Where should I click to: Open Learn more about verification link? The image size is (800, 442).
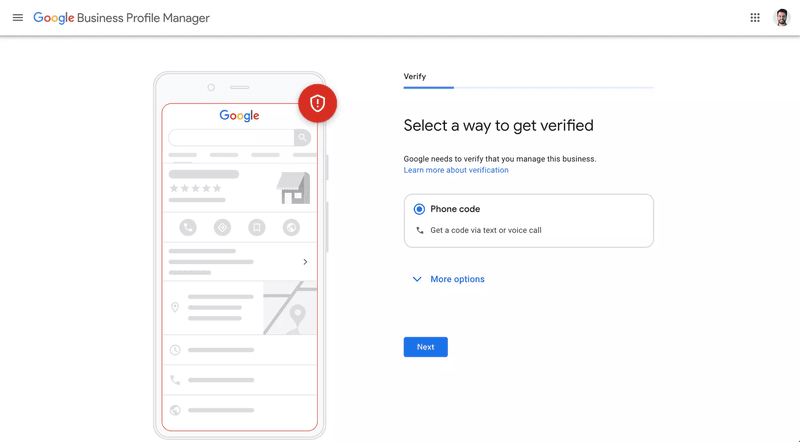pyautogui.click(x=456, y=170)
